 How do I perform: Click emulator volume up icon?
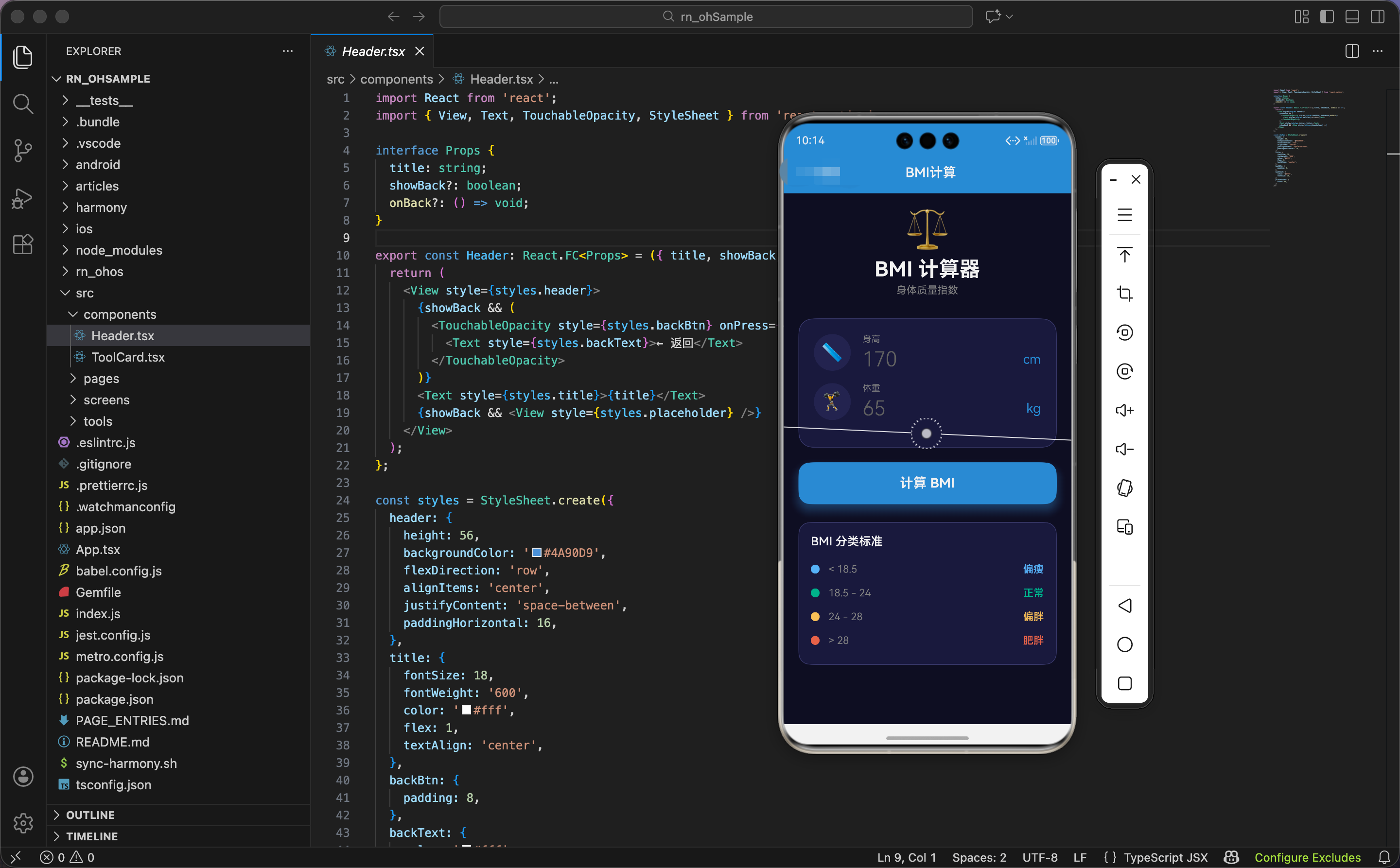(1124, 411)
